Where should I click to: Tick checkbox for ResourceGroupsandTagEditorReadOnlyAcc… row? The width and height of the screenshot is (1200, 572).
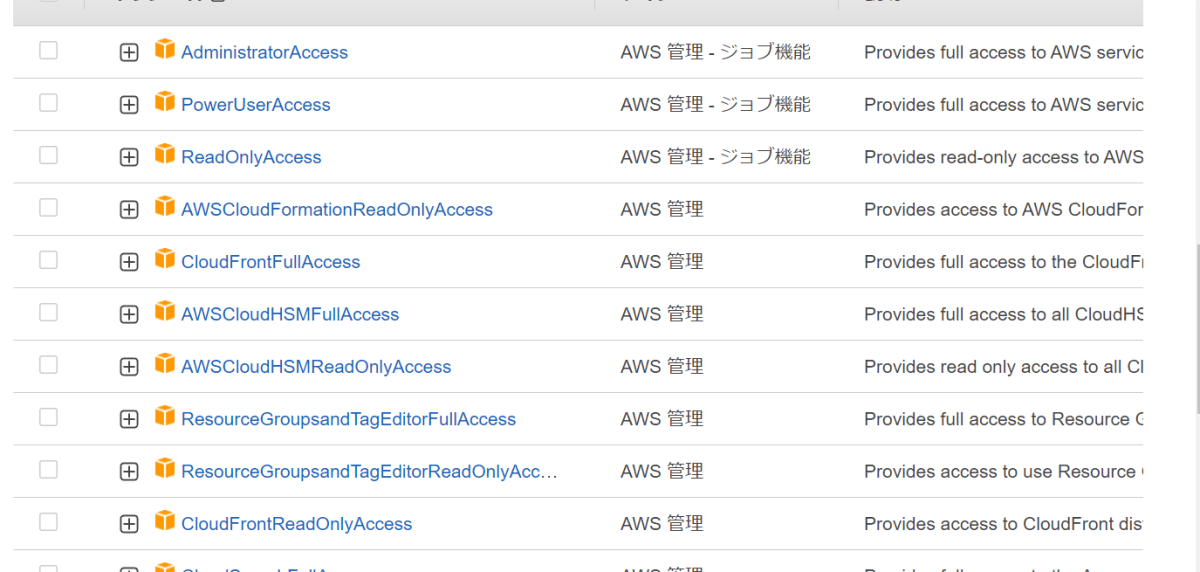48,470
